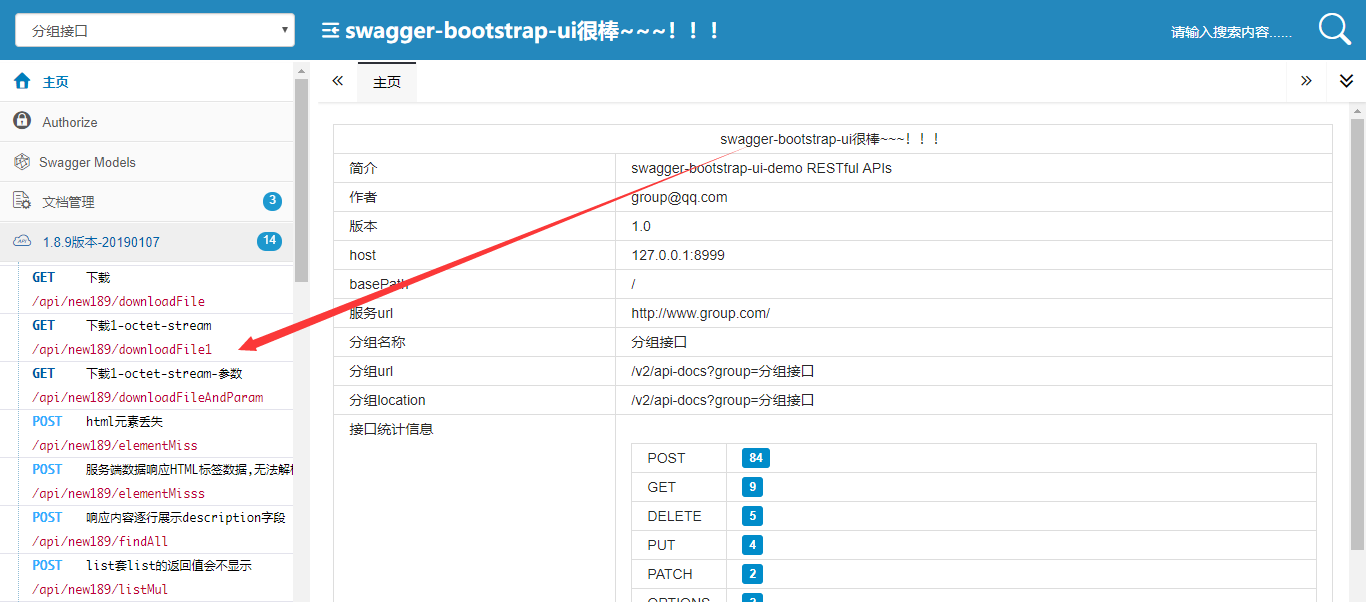This screenshot has width=1366, height=602.
Task: Click the lock icon beside Authorize
Action: [x=22, y=120]
